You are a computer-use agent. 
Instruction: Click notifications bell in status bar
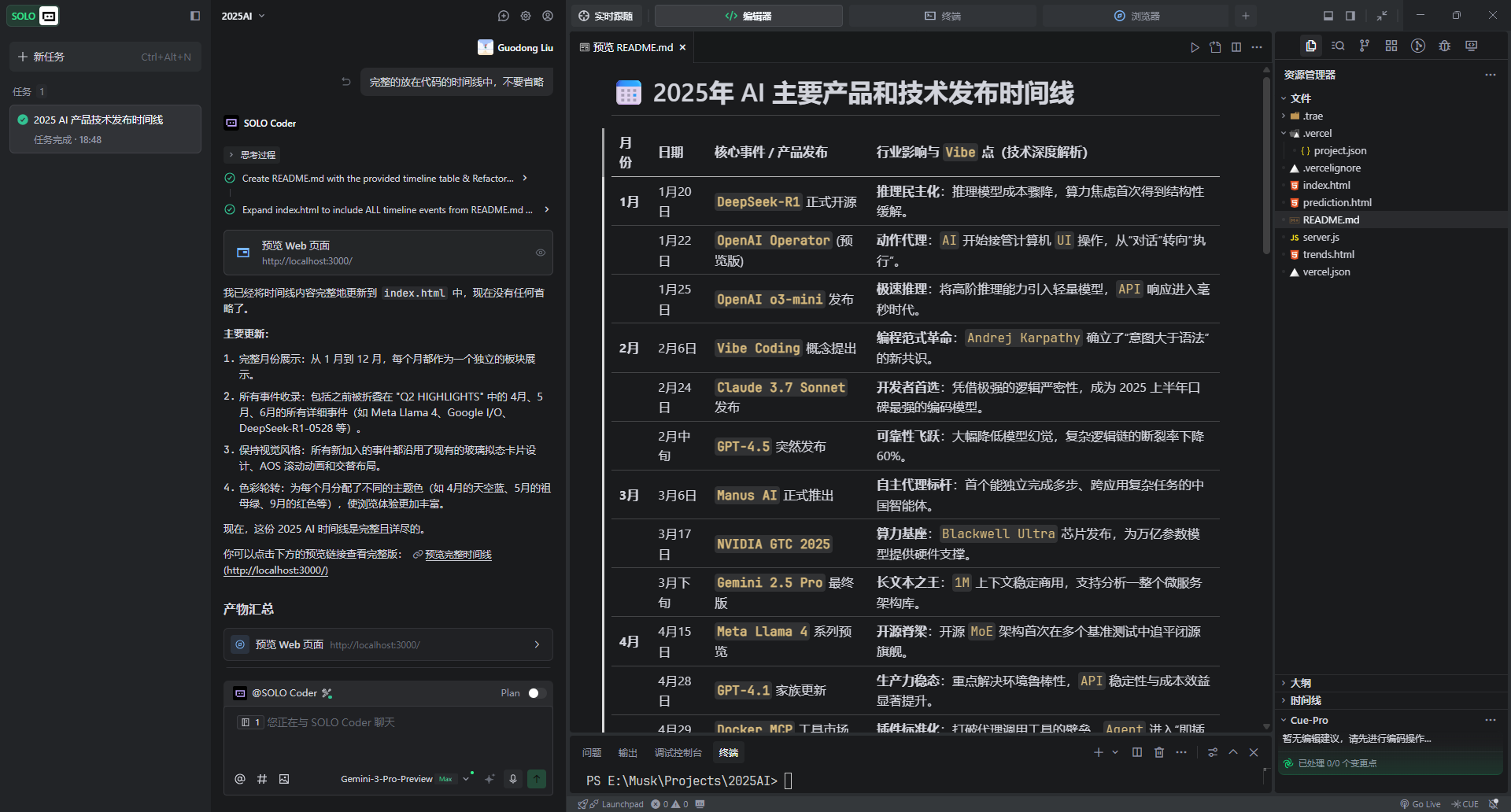[1494, 804]
